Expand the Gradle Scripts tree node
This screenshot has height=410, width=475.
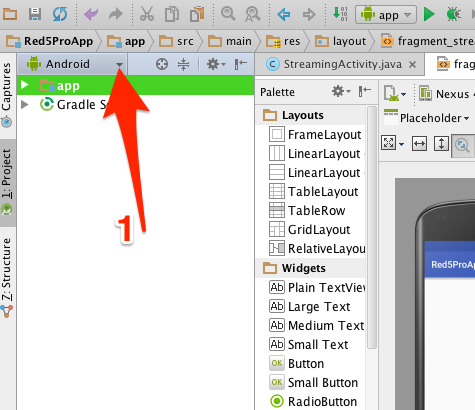[x=24, y=104]
